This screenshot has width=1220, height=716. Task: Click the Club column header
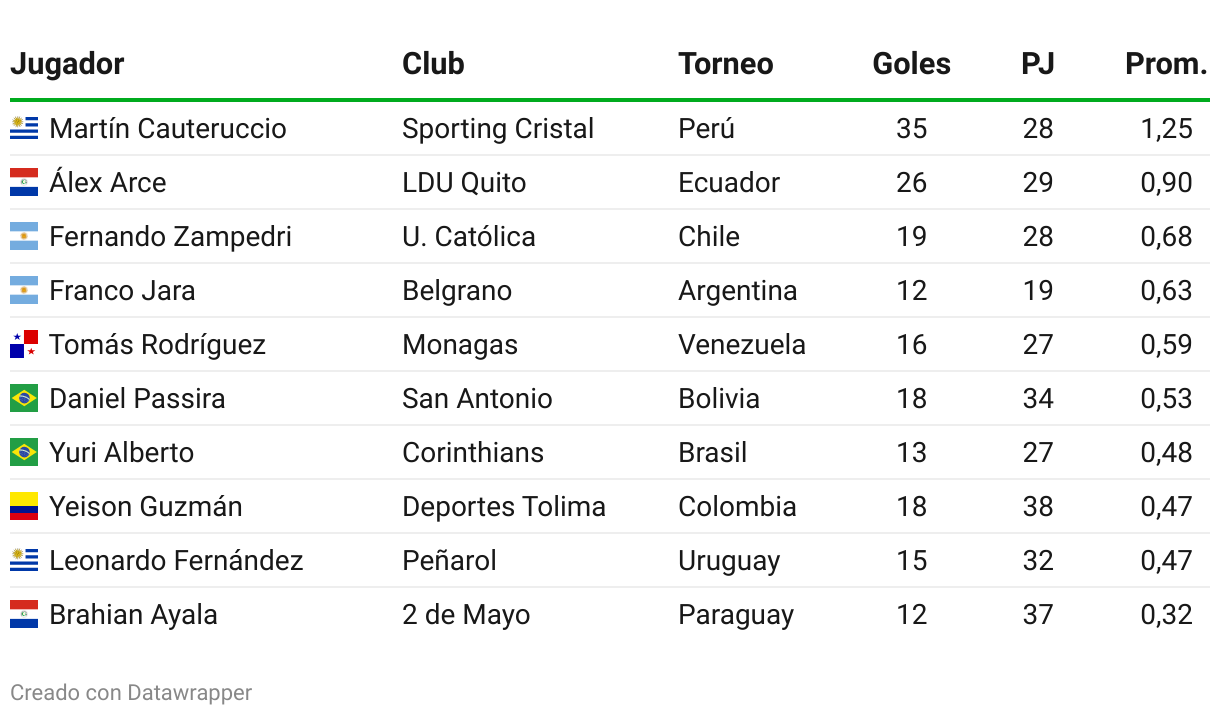click(433, 64)
